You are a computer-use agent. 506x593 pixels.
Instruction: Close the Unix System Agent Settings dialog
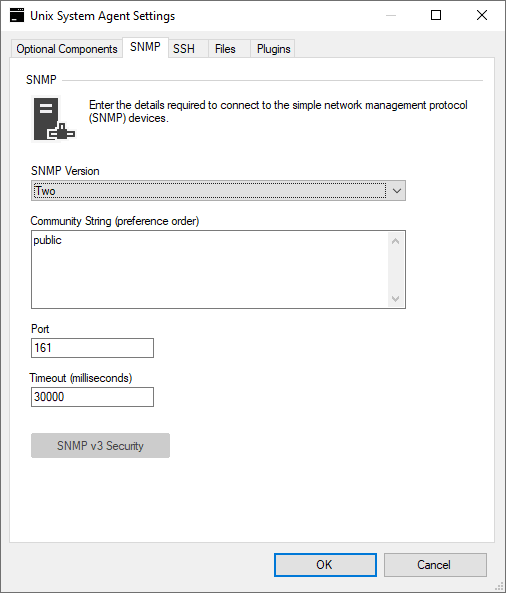tap(482, 16)
